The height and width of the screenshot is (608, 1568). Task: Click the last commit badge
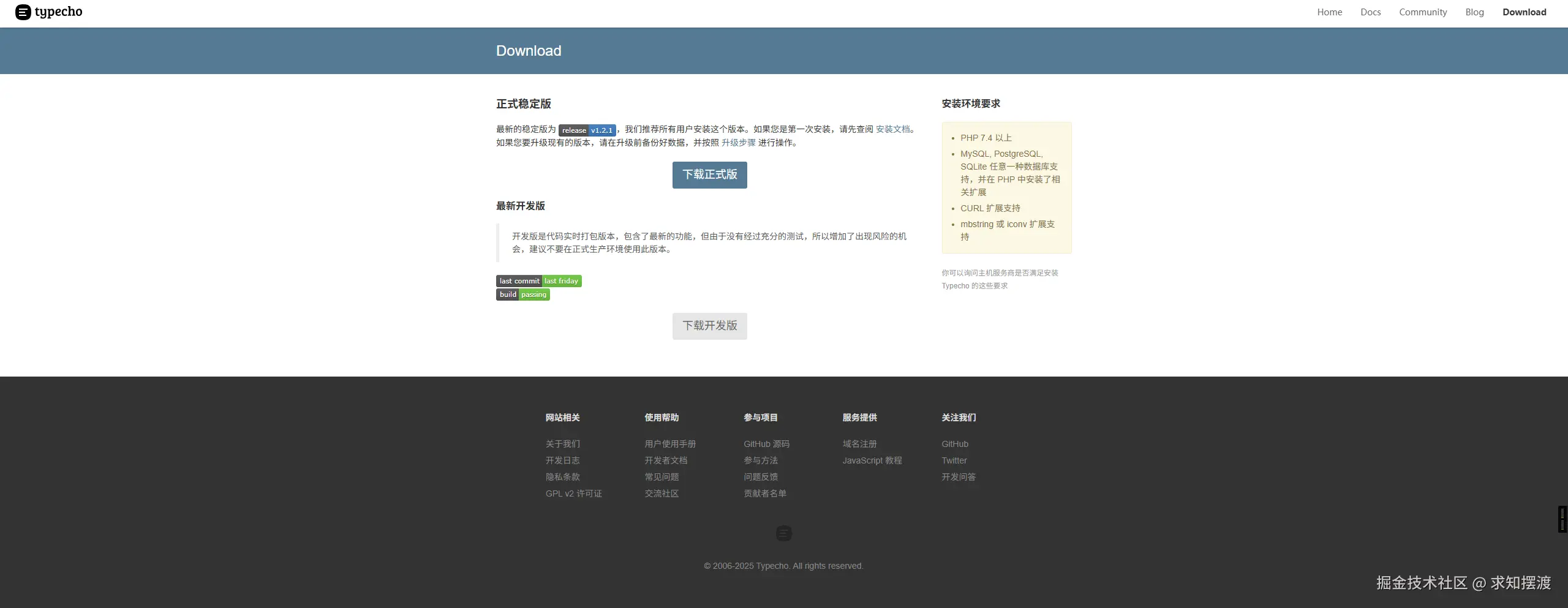(538, 281)
